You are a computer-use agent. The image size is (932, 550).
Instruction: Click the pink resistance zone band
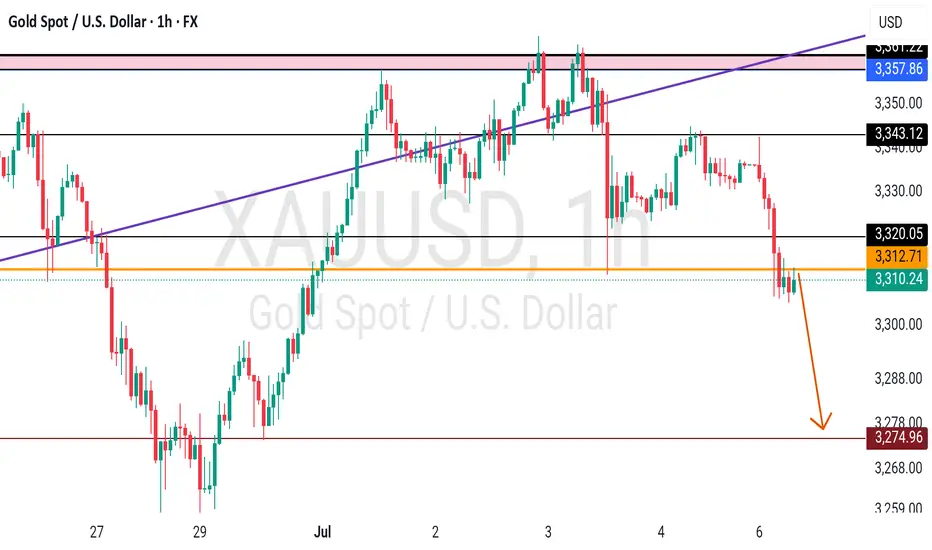[x=433, y=62]
